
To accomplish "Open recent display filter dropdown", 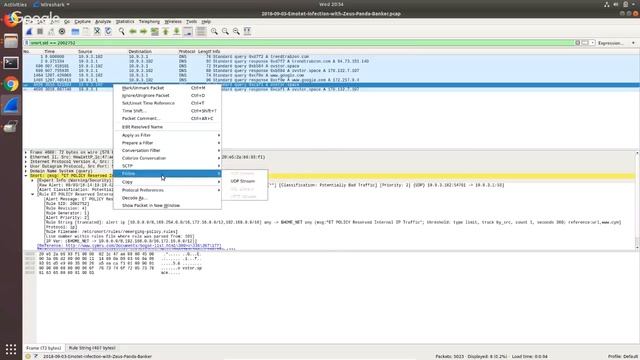I will point(593,43).
